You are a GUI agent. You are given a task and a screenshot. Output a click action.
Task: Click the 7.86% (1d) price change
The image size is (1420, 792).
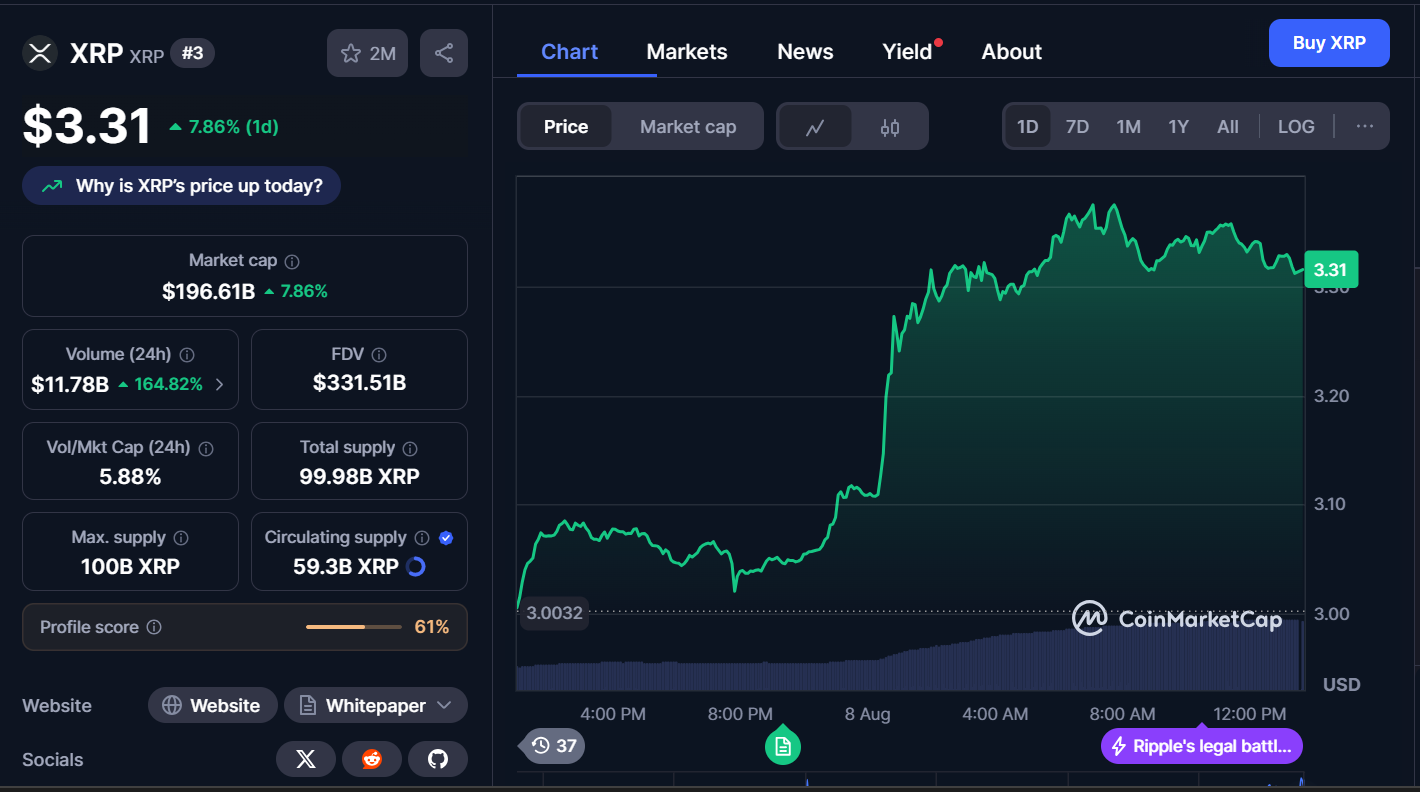coord(224,127)
